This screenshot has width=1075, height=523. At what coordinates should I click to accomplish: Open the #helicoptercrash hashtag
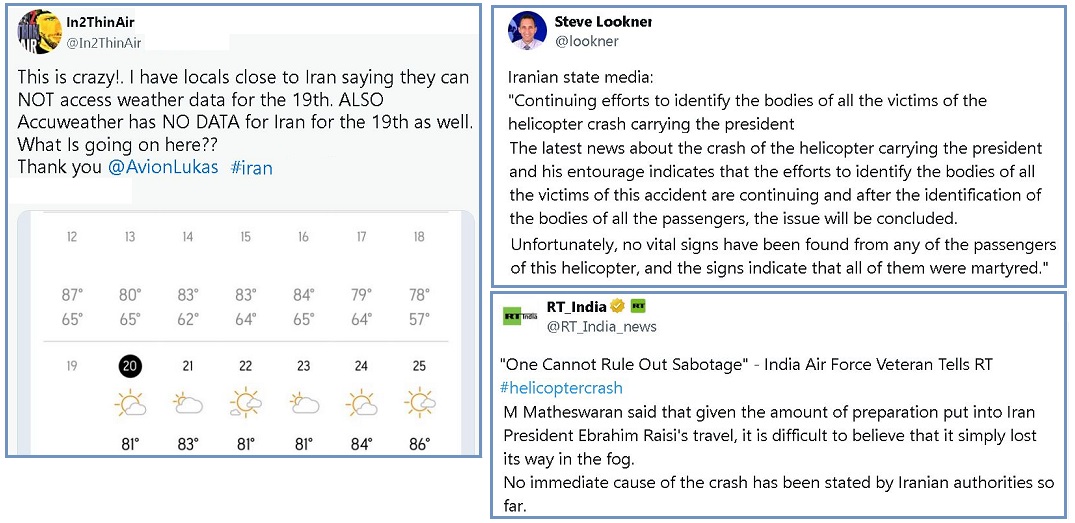561,388
